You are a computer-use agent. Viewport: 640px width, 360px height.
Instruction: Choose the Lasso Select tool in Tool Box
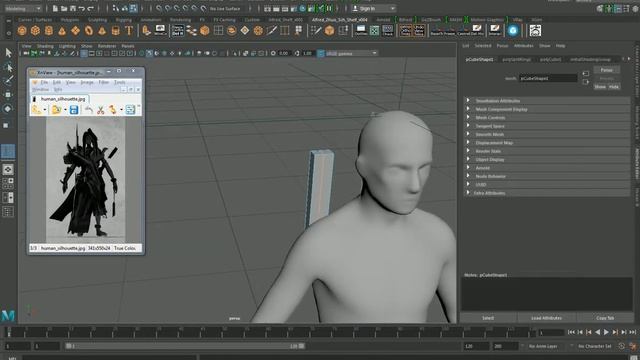pos(8,67)
